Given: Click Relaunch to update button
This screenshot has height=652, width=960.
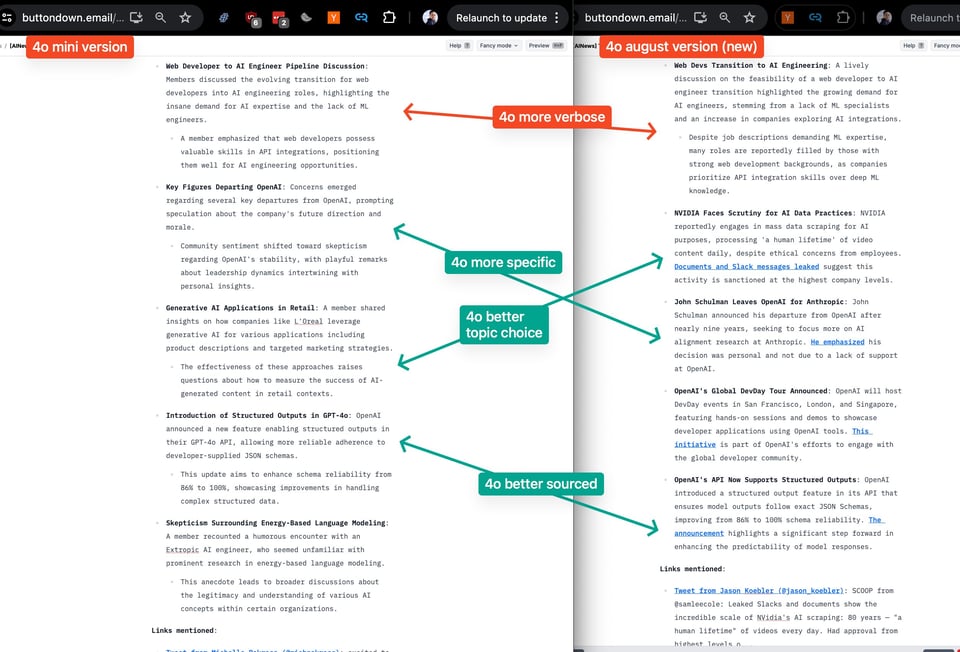Looking at the screenshot, I should pos(501,17).
